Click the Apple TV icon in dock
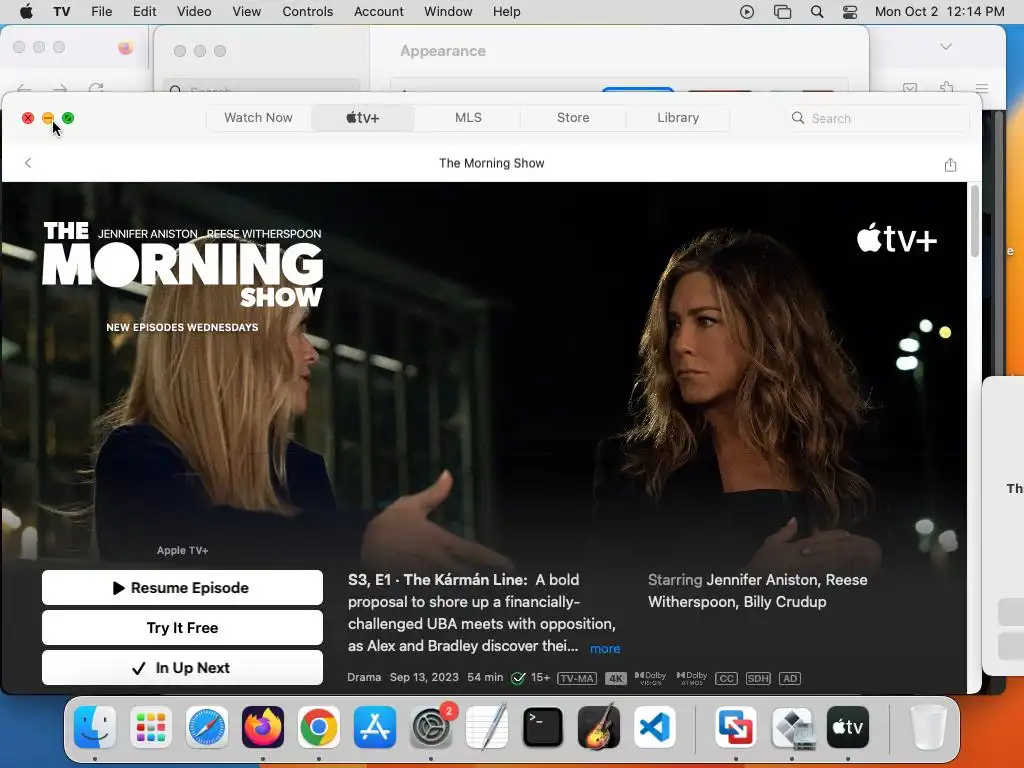The height and width of the screenshot is (768, 1024). [848, 726]
